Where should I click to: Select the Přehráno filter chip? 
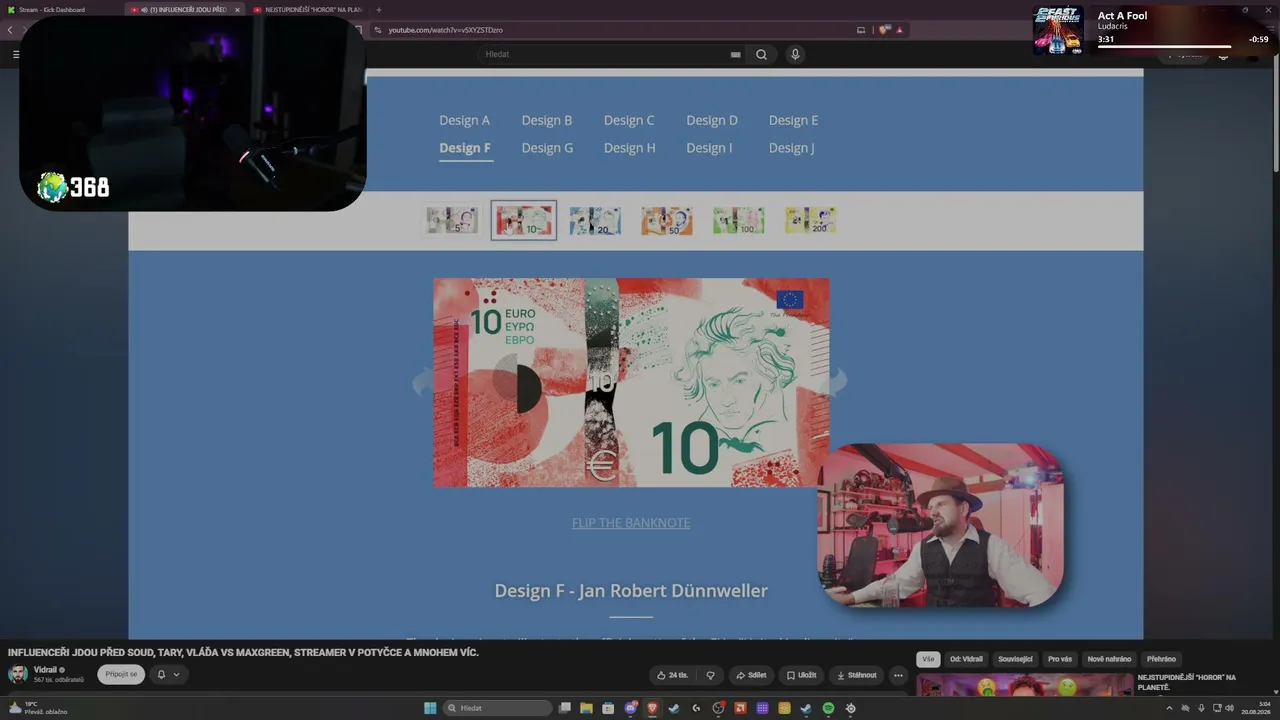click(1161, 659)
